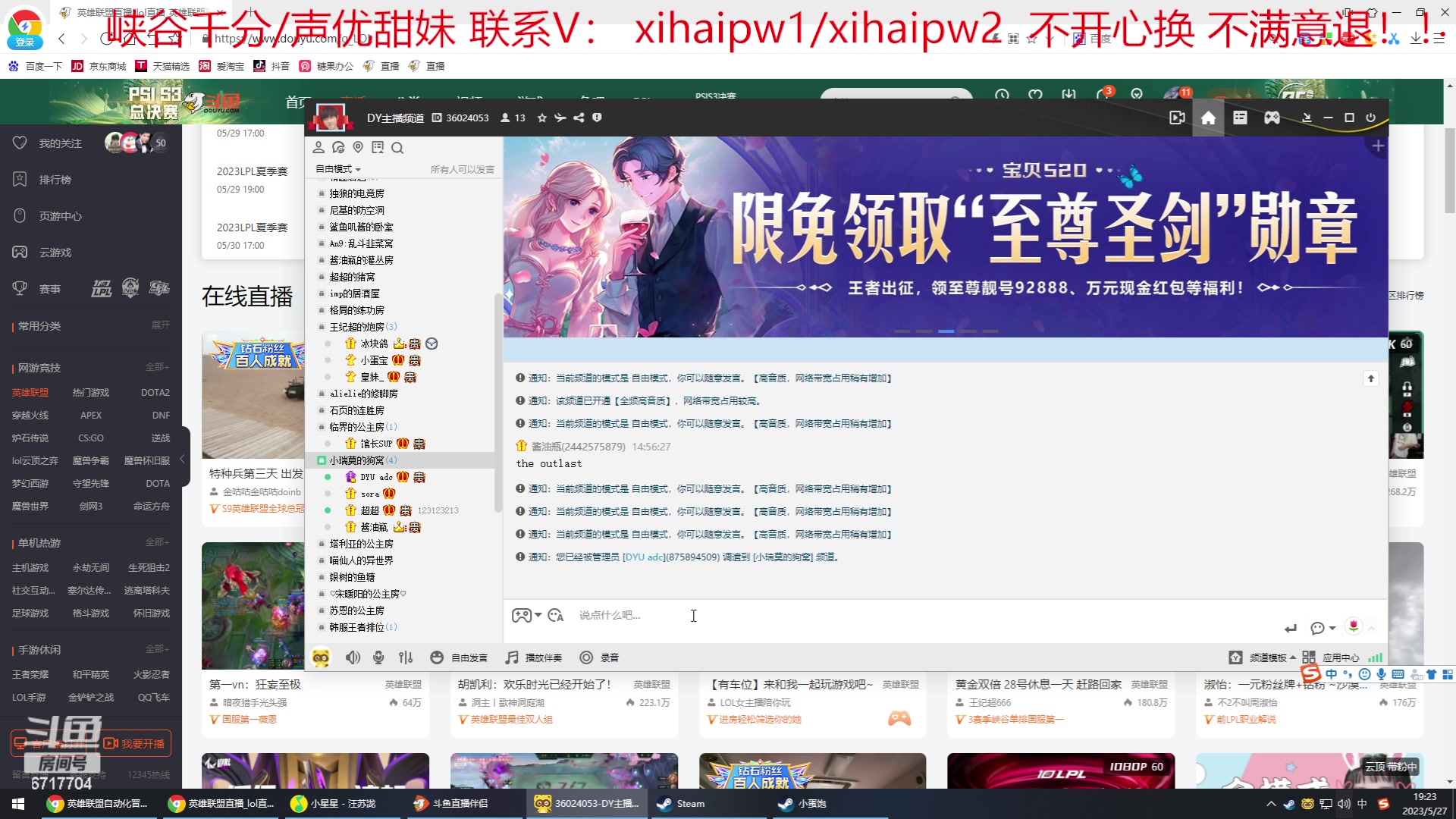Open the audio mixer sliders icon
The image size is (1456, 819).
[x=406, y=657]
